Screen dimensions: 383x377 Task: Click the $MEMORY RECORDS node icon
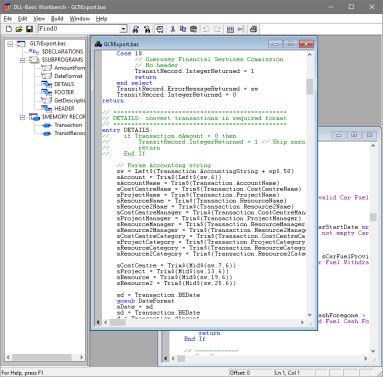[34, 117]
